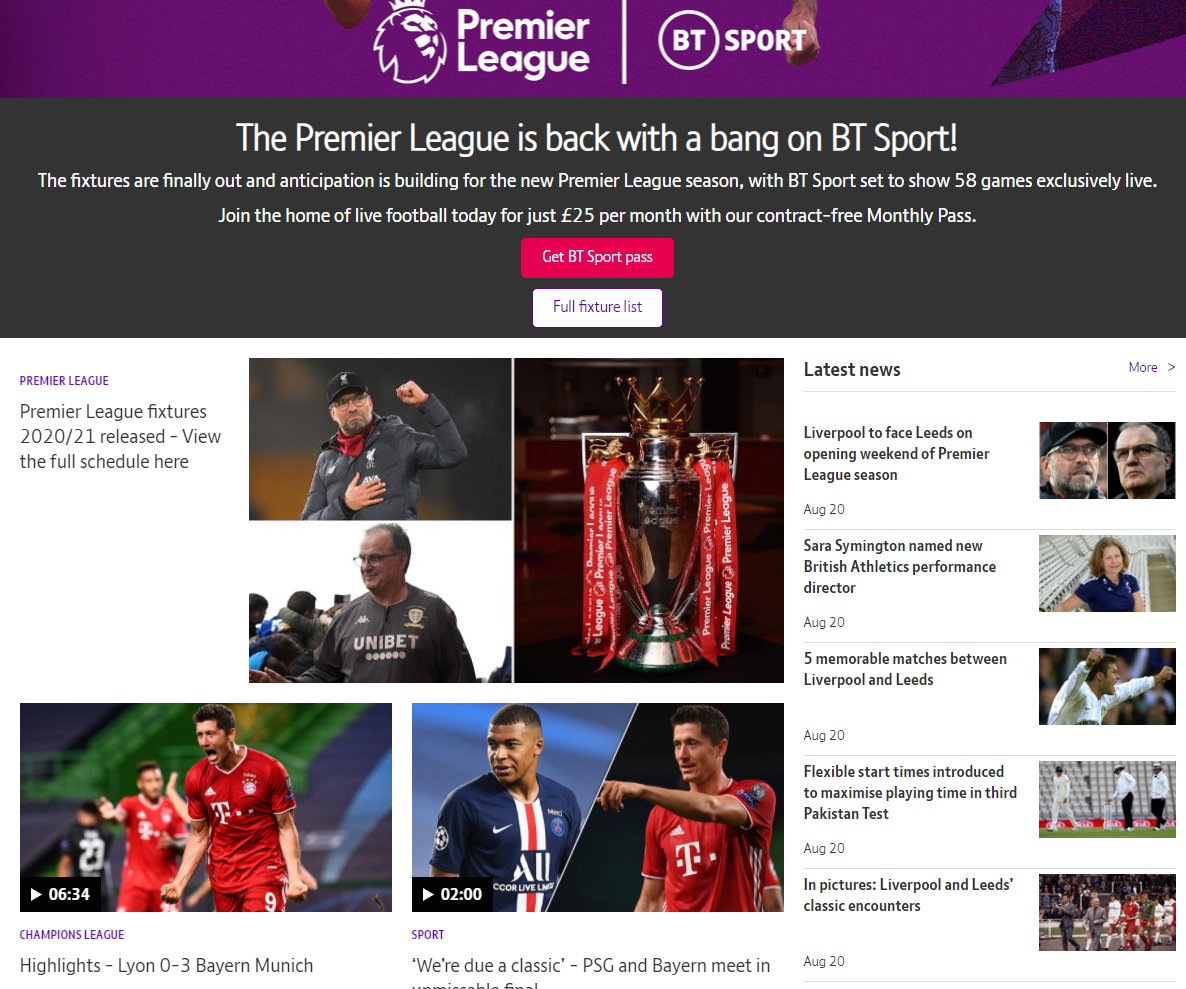
Task: Open Sara Symington British Athletics headline
Action: pos(899,566)
